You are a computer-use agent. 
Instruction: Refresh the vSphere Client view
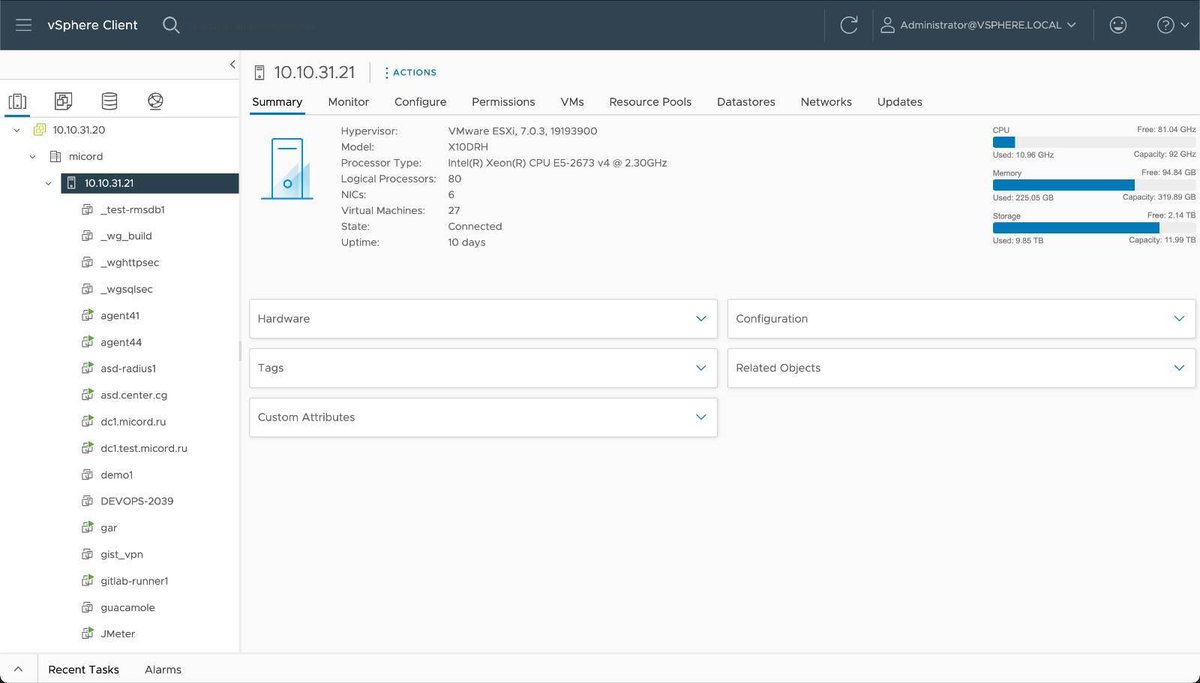[x=849, y=25]
